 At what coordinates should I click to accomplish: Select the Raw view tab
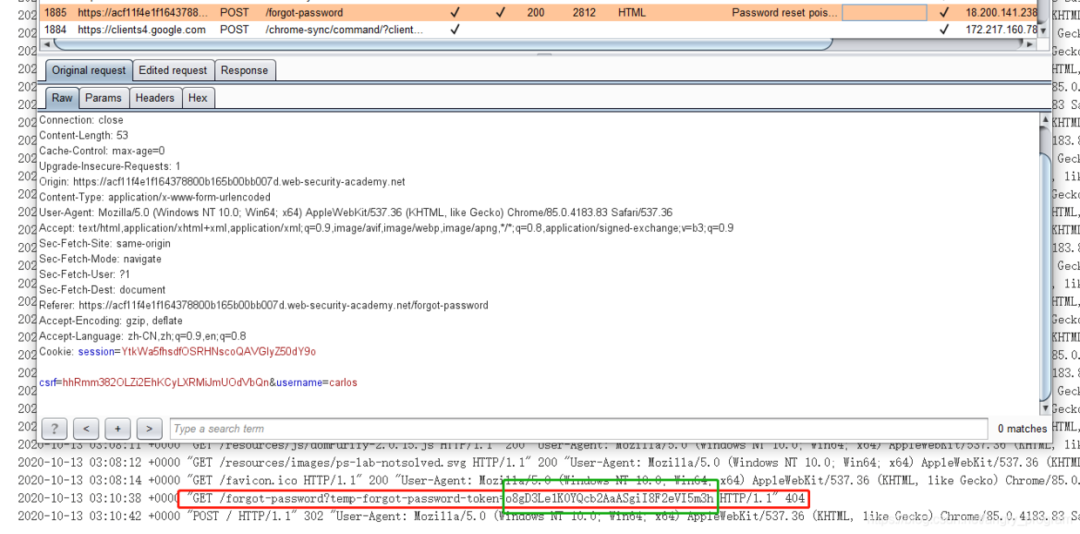[62, 98]
